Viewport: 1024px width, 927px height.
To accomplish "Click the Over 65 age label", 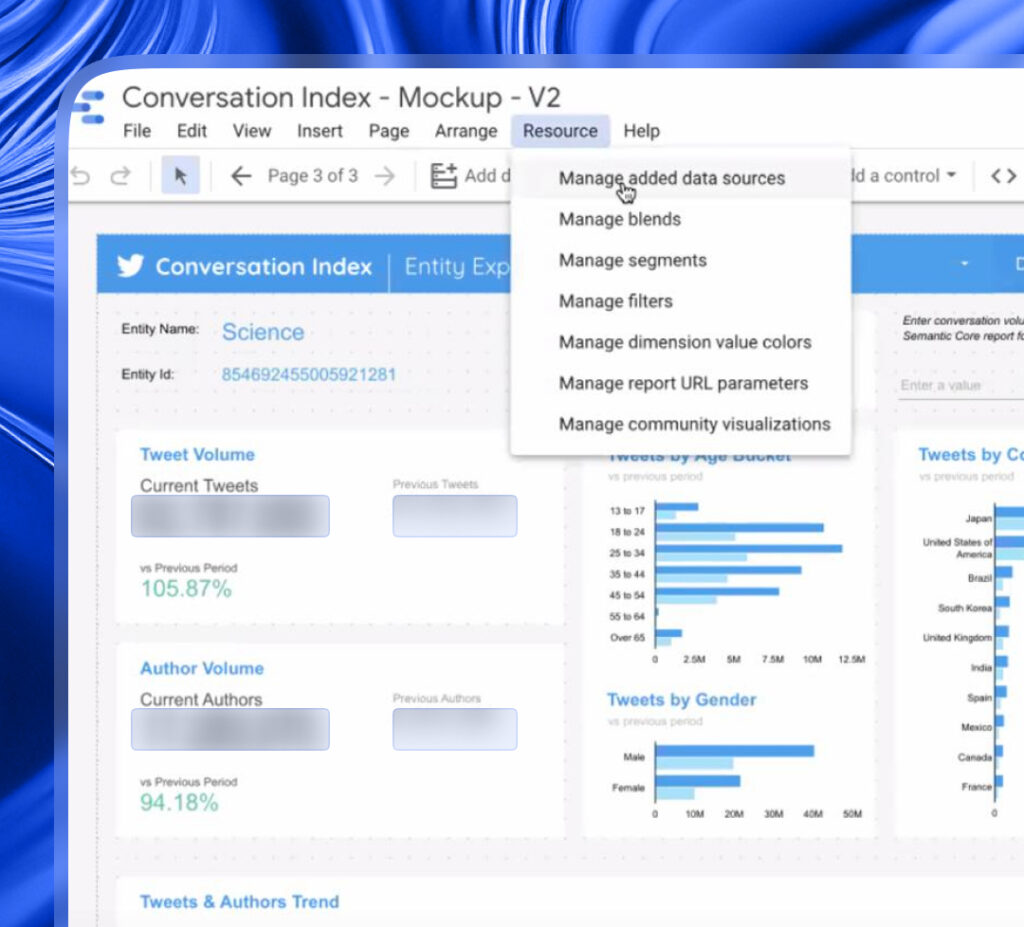I will click(628, 637).
